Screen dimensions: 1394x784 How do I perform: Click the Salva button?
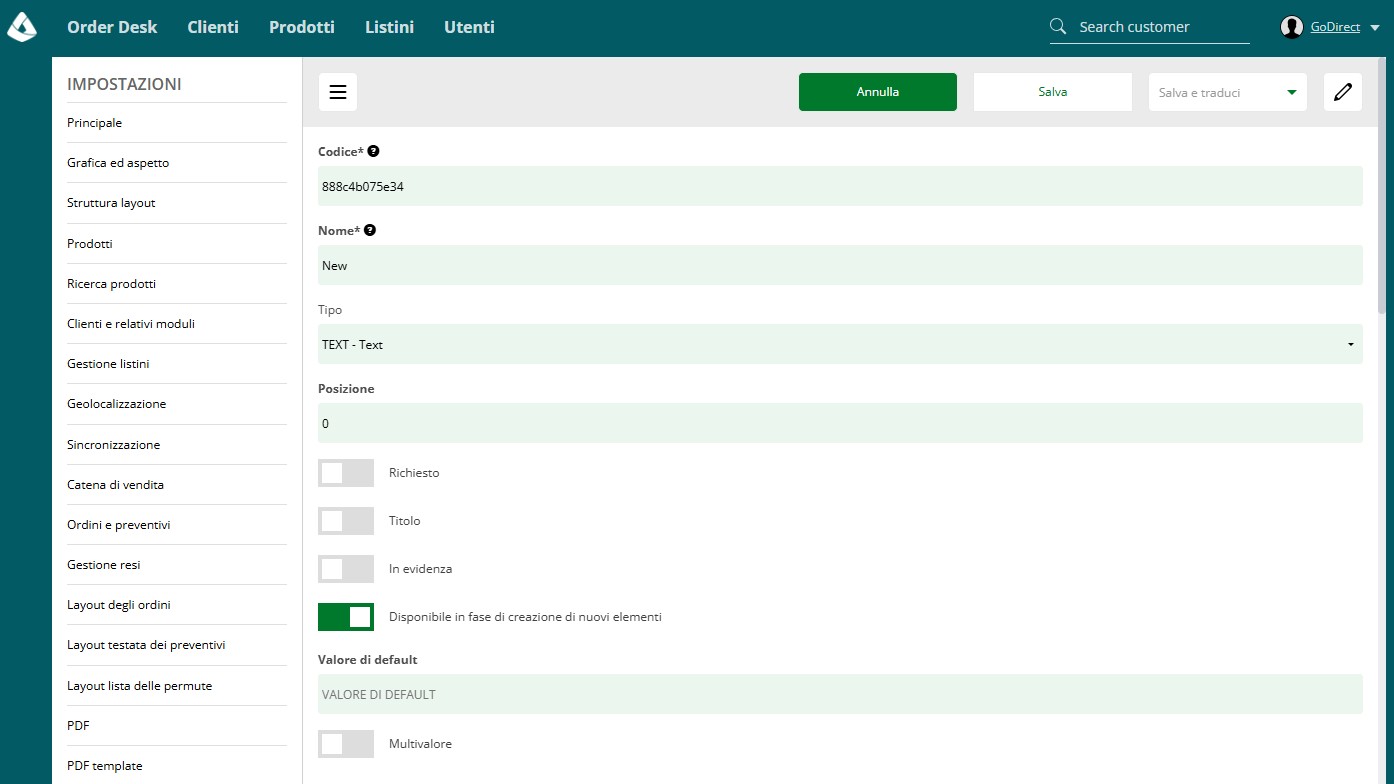point(1053,92)
